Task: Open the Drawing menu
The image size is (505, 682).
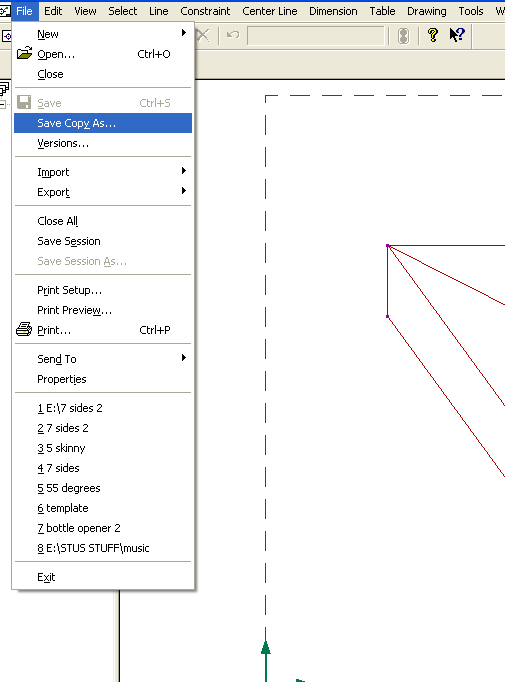Action: tap(427, 11)
